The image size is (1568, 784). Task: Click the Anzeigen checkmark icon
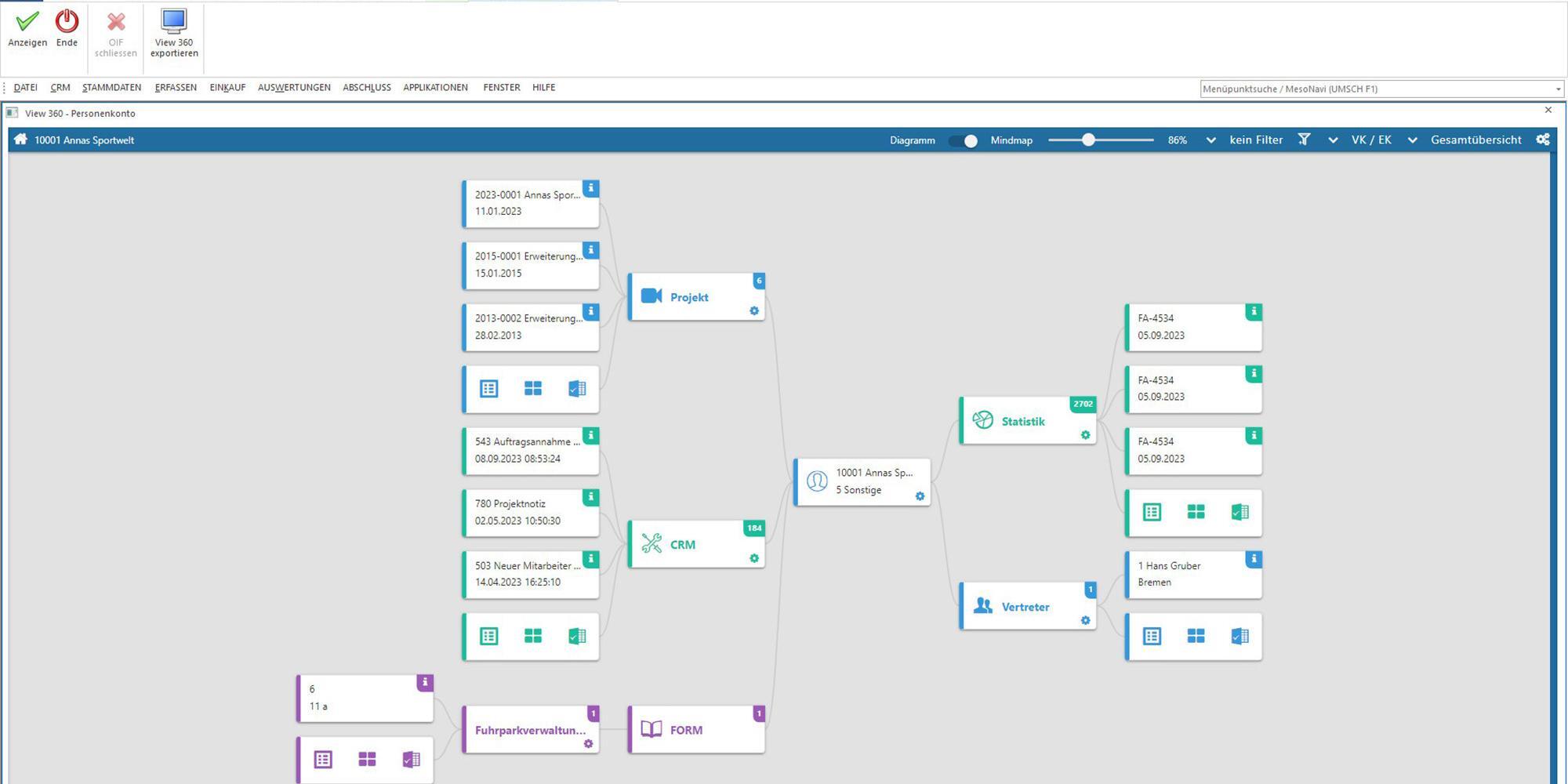pos(27,21)
